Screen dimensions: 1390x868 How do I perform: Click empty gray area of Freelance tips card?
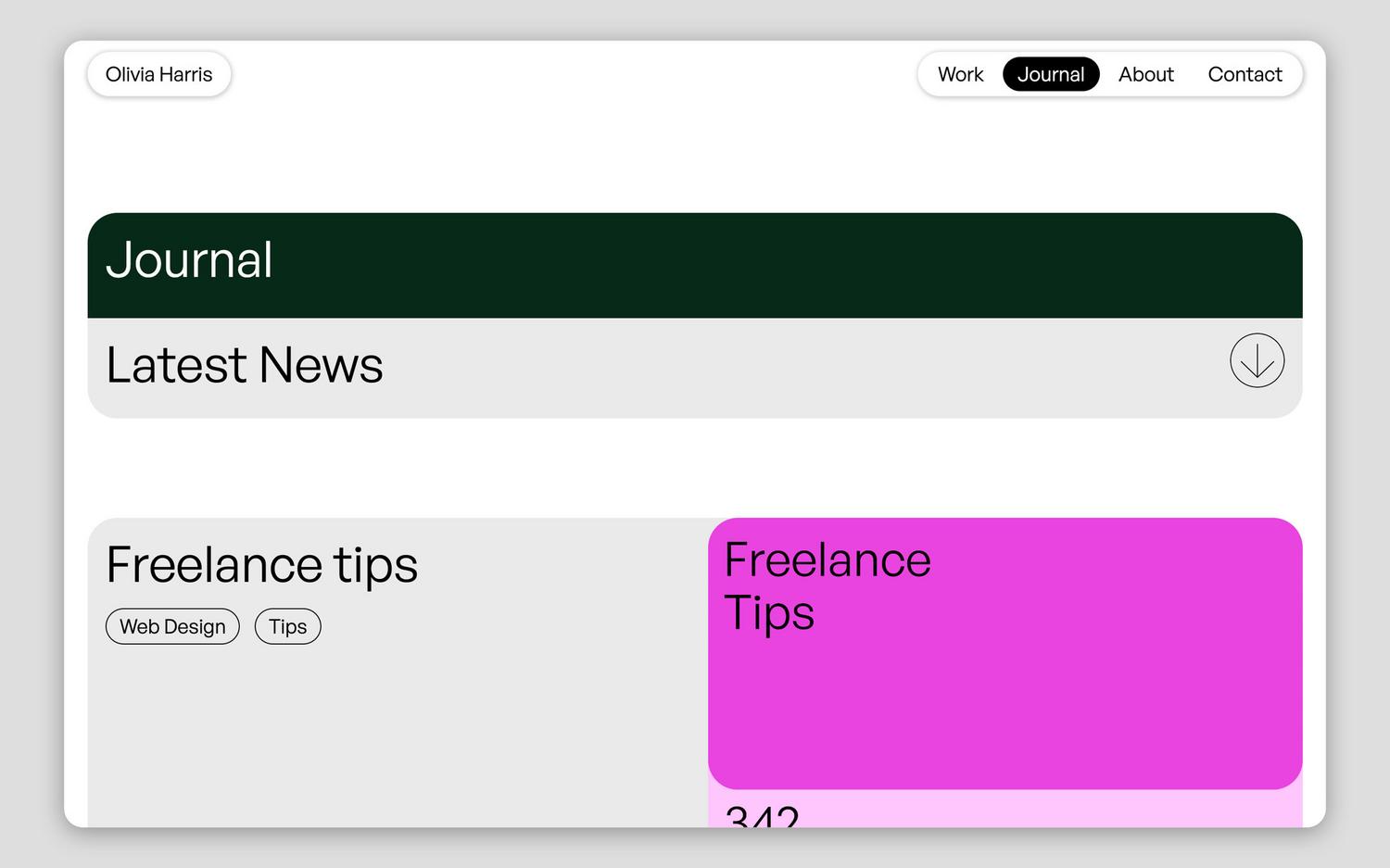point(398,741)
